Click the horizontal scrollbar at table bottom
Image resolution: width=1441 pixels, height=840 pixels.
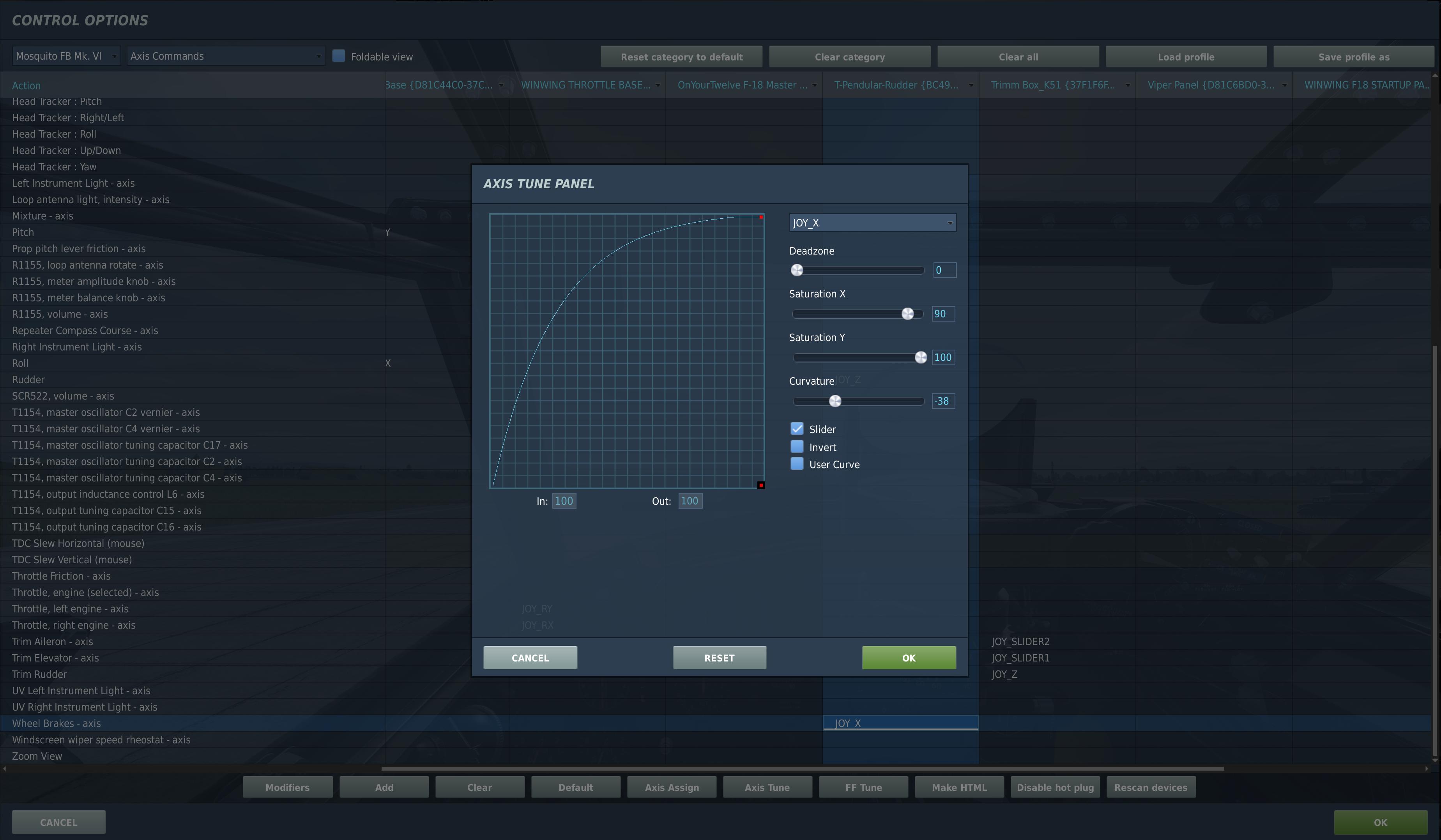802,769
